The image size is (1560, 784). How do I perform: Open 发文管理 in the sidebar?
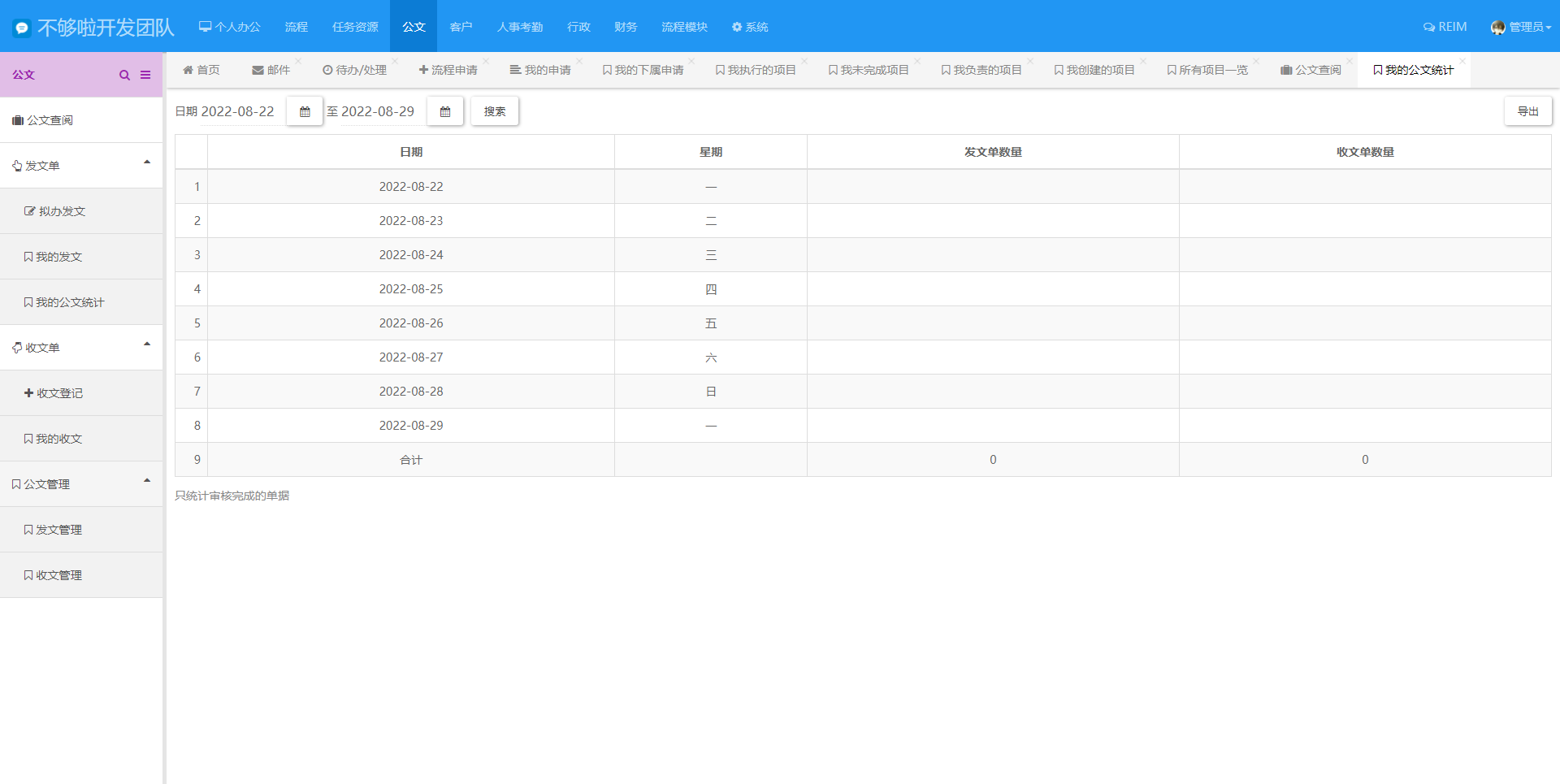pyautogui.click(x=81, y=530)
